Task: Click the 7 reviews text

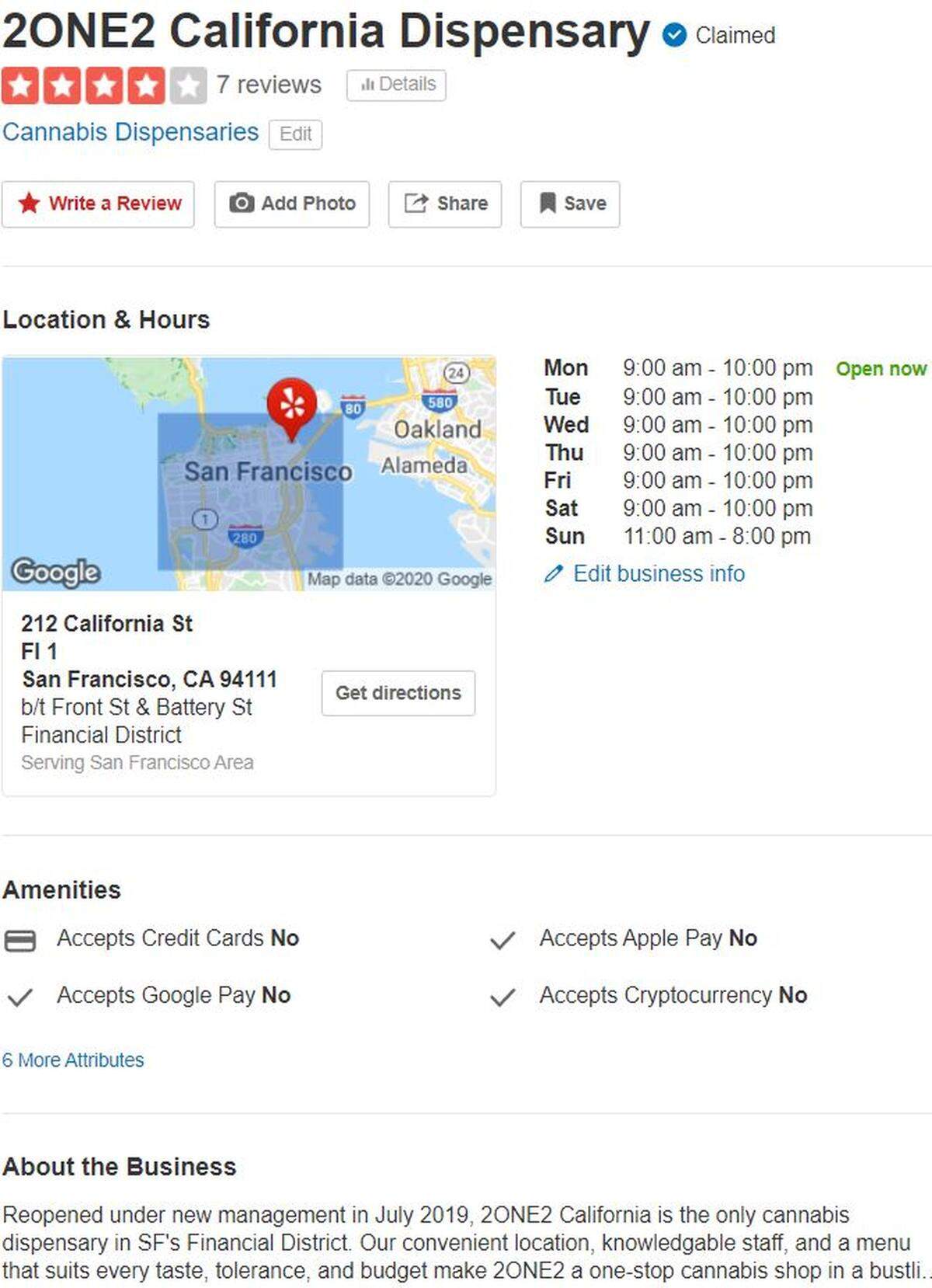Action: click(x=269, y=85)
